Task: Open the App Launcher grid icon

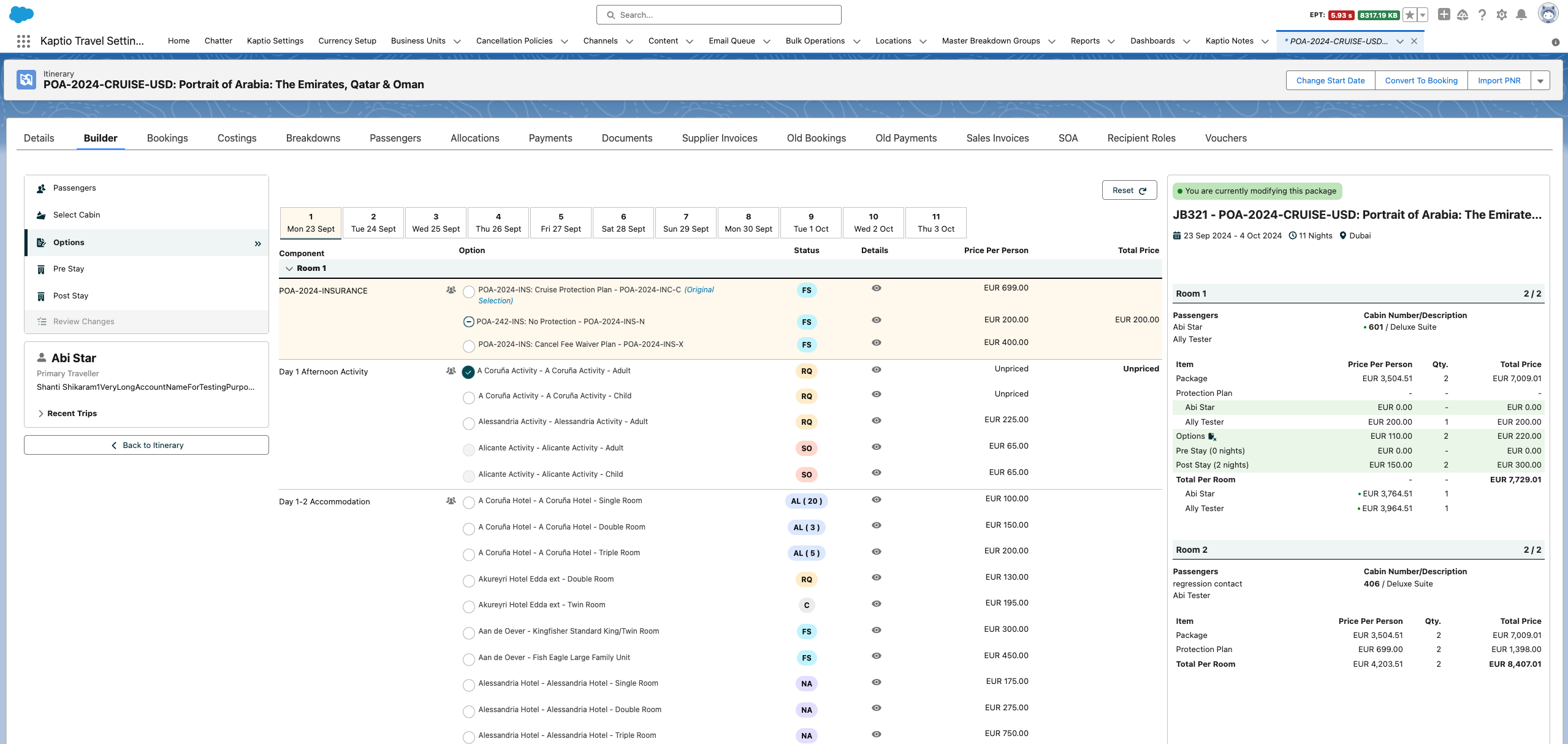Action: (23, 41)
